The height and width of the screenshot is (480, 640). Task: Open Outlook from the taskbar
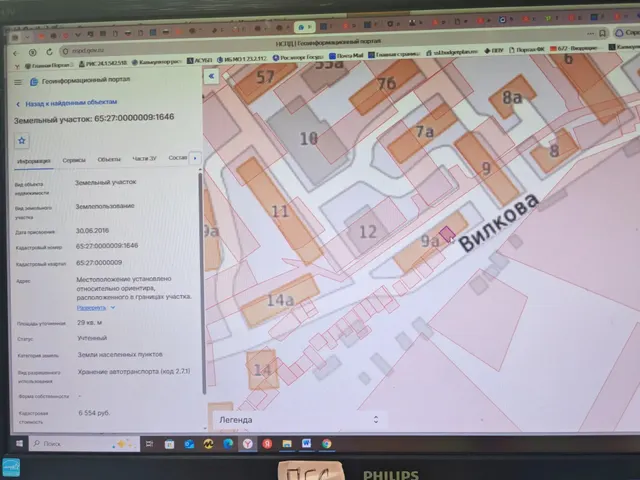(189, 444)
